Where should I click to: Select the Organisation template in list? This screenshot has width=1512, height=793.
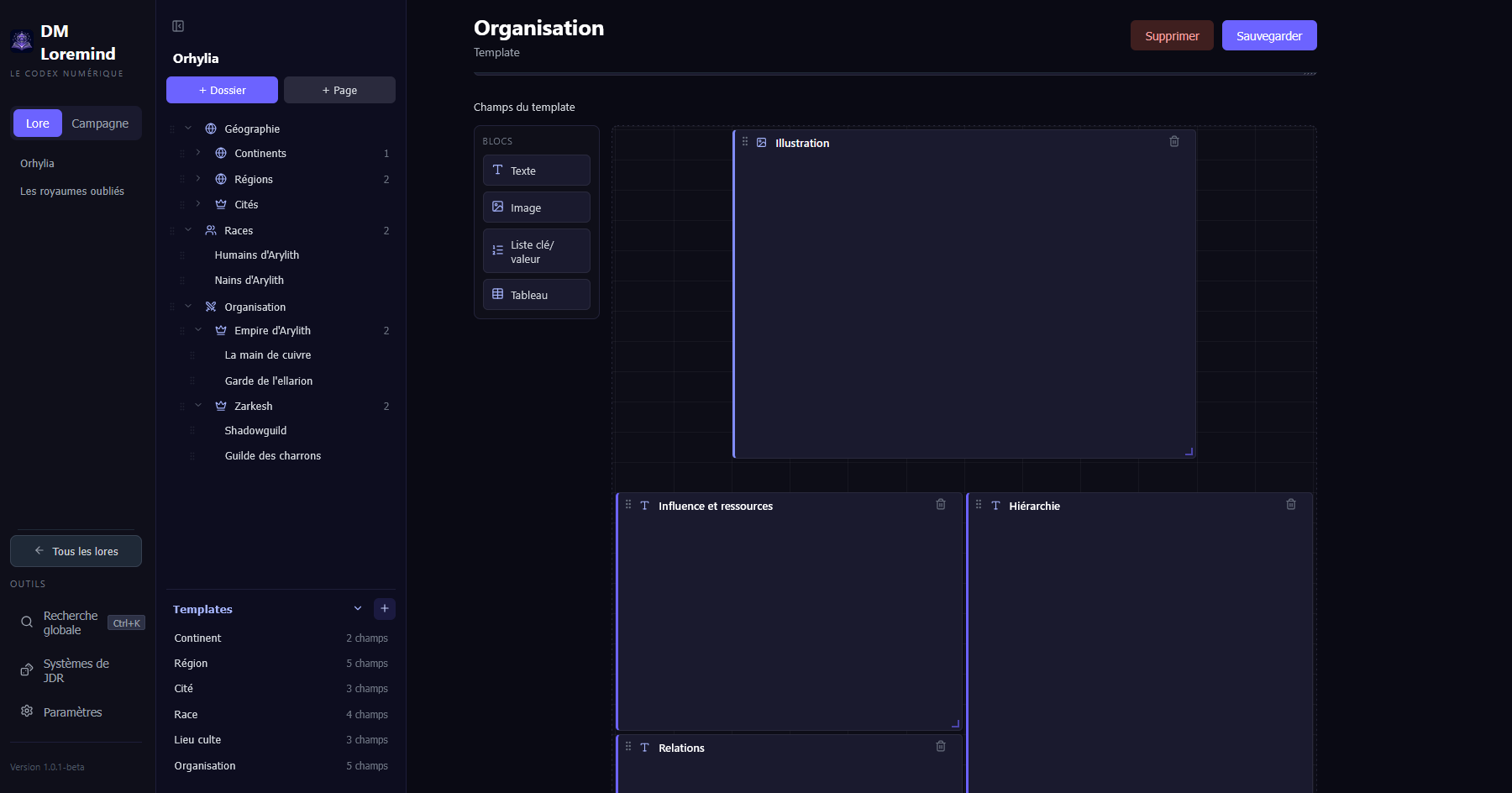(x=281, y=766)
